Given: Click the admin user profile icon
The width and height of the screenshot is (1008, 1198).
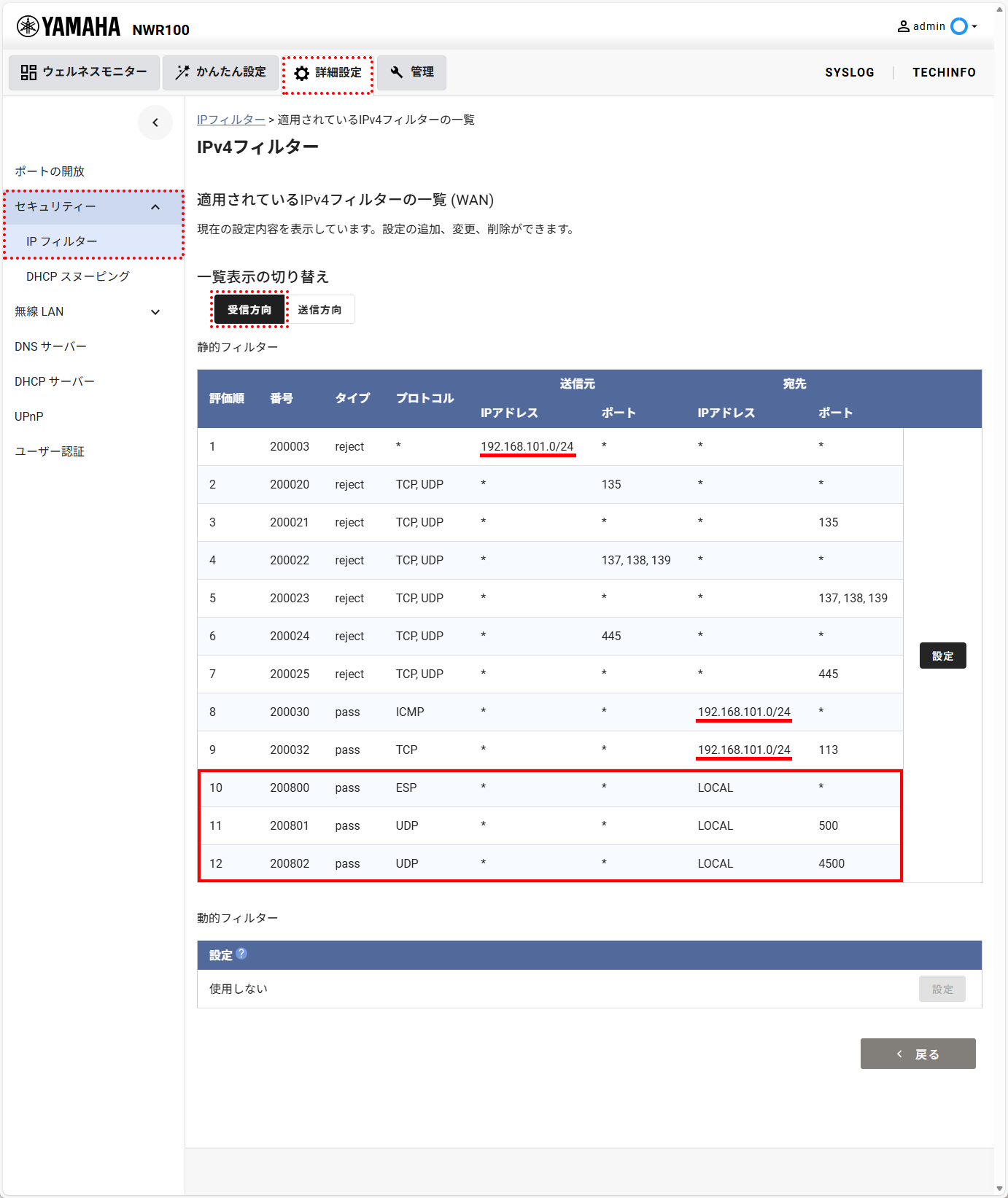Looking at the screenshot, I should tap(904, 26).
